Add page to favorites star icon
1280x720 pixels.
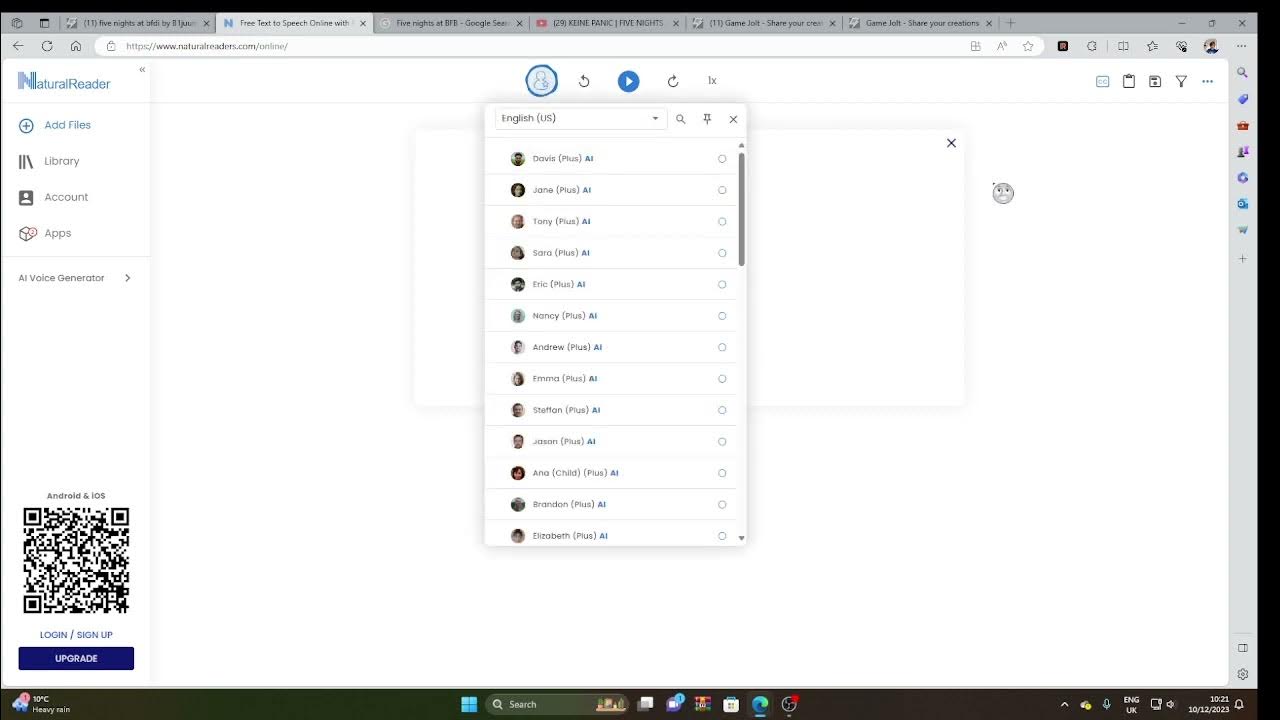1028,46
